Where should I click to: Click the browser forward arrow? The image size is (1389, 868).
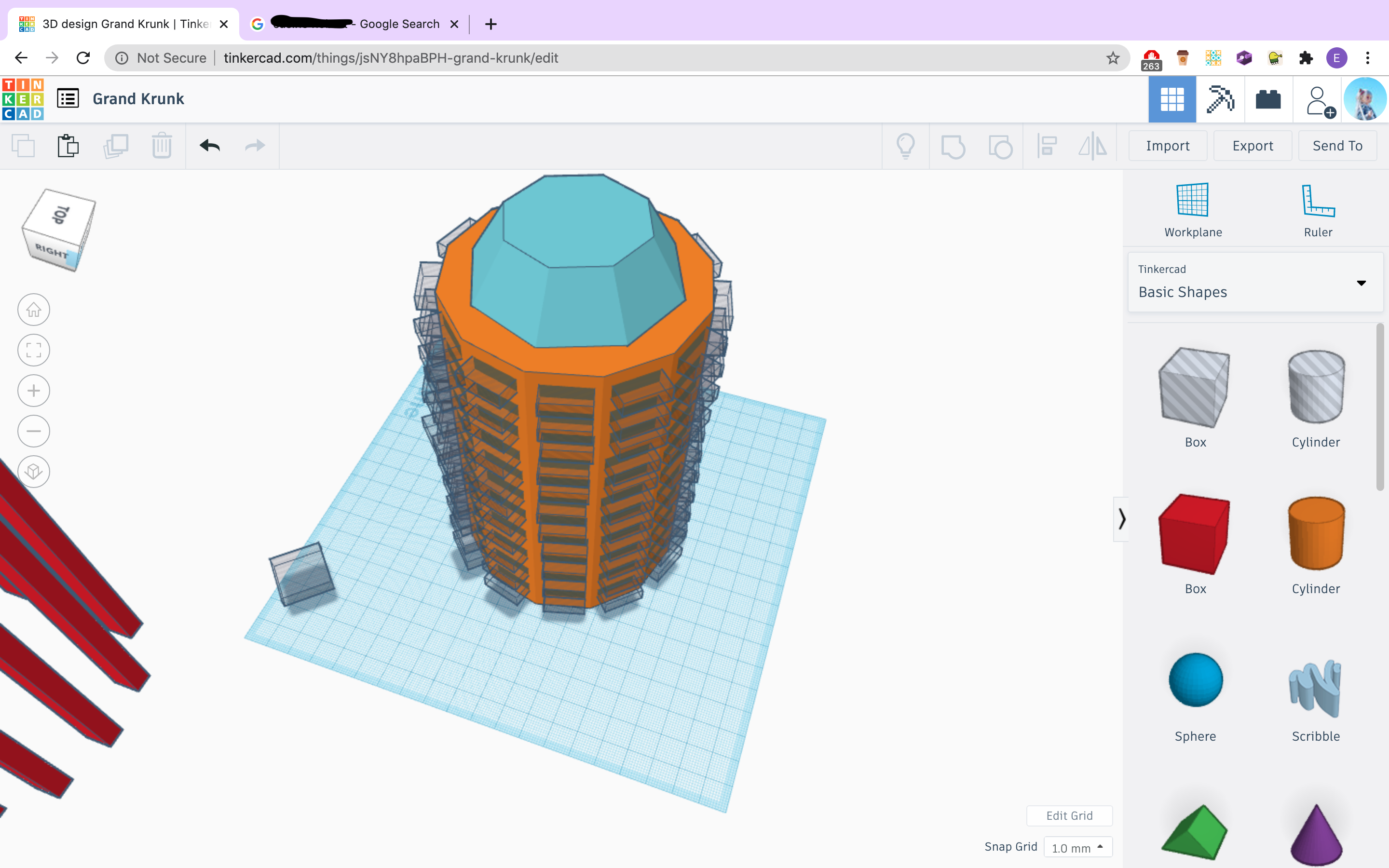coord(52,58)
